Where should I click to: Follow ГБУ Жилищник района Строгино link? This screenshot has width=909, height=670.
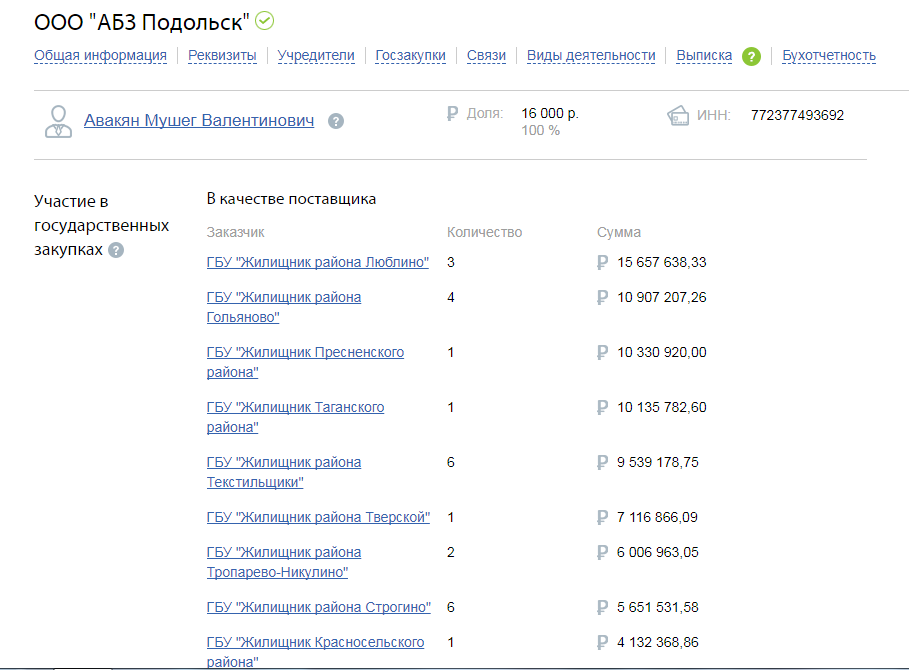tap(319, 607)
